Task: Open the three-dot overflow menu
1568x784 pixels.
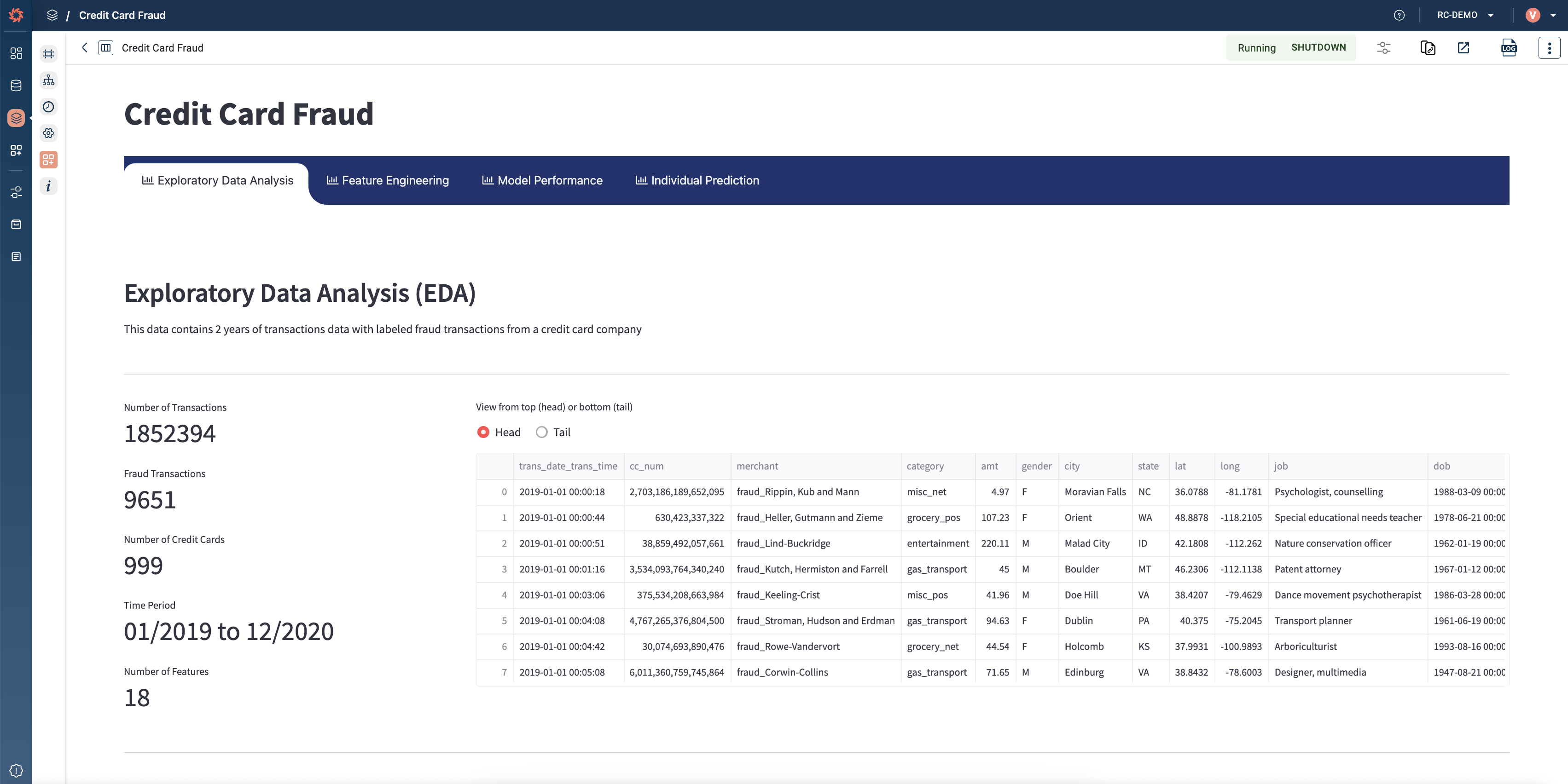Action: click(x=1549, y=47)
